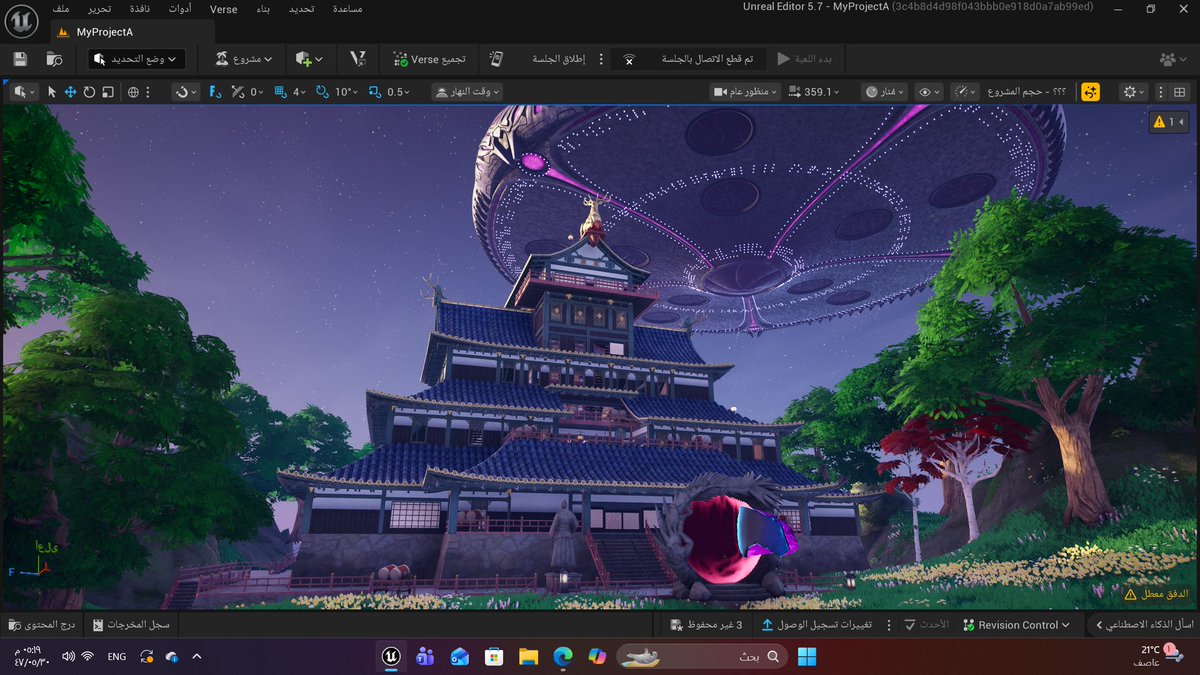
Task: Open سجل المخرجات output log
Action: point(131,625)
